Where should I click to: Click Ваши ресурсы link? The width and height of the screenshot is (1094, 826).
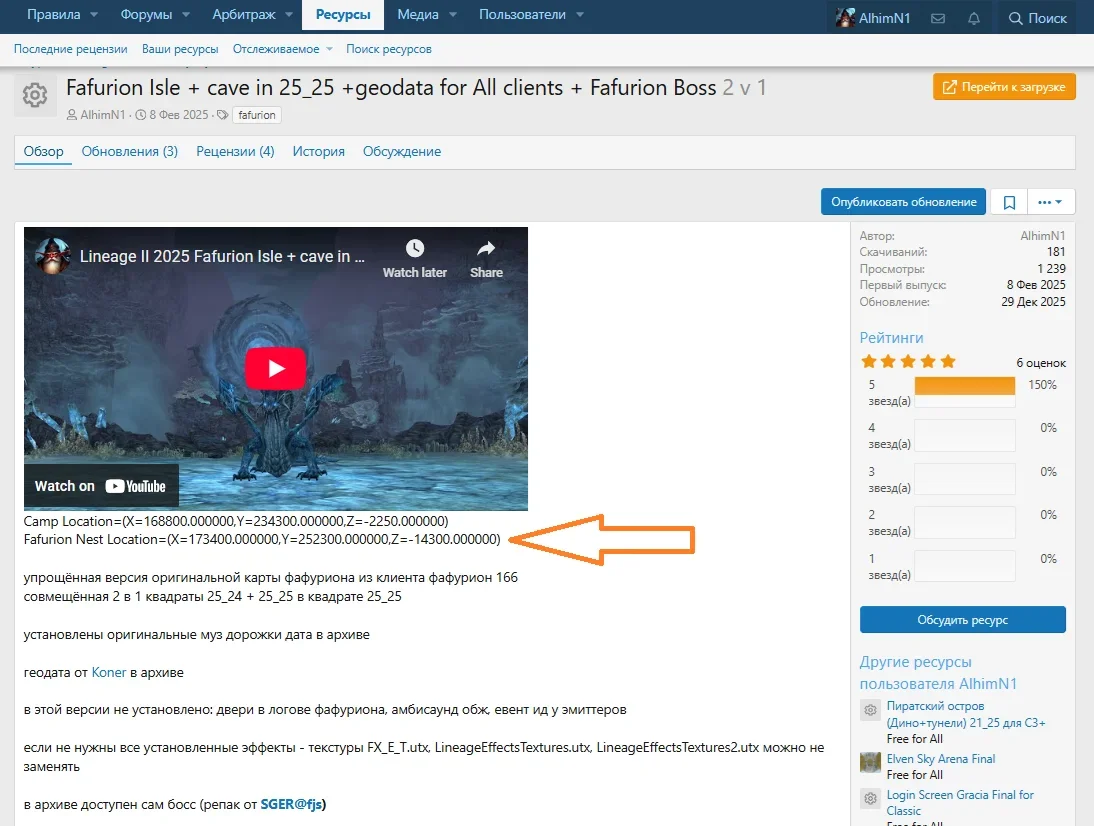(180, 49)
